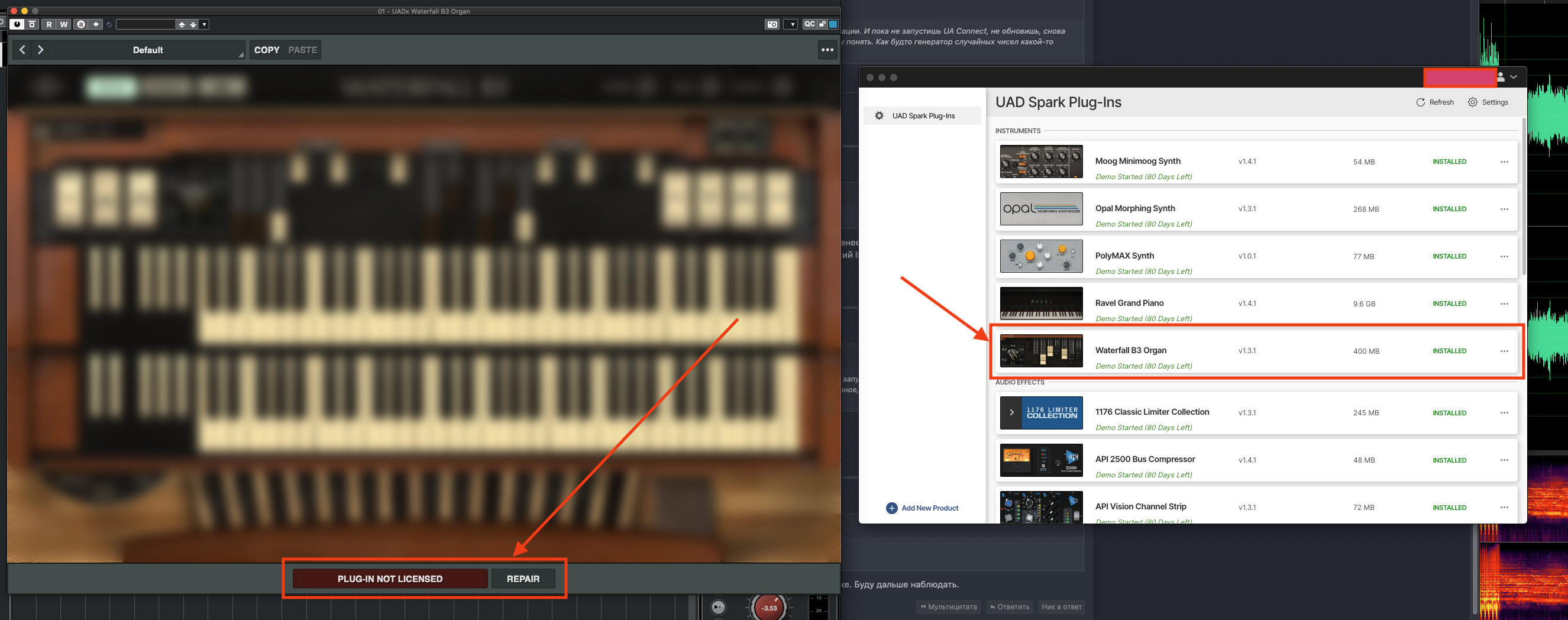Click the Opal Morphing Synth name

pos(1135,208)
